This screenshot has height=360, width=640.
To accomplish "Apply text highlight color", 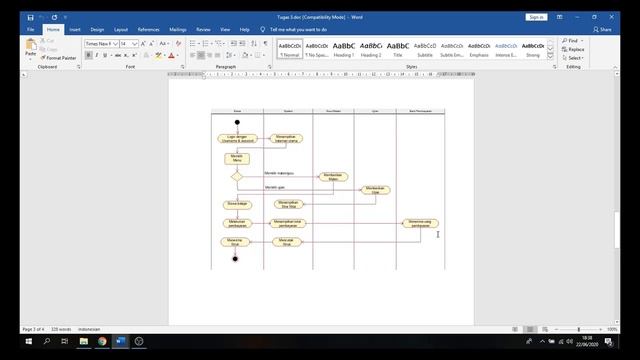I will click(158, 55).
